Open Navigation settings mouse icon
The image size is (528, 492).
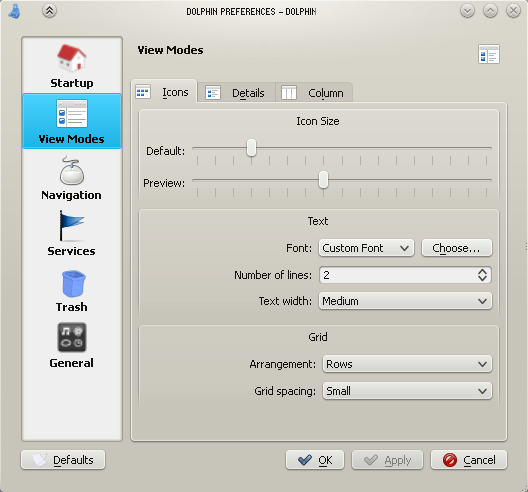click(72, 170)
